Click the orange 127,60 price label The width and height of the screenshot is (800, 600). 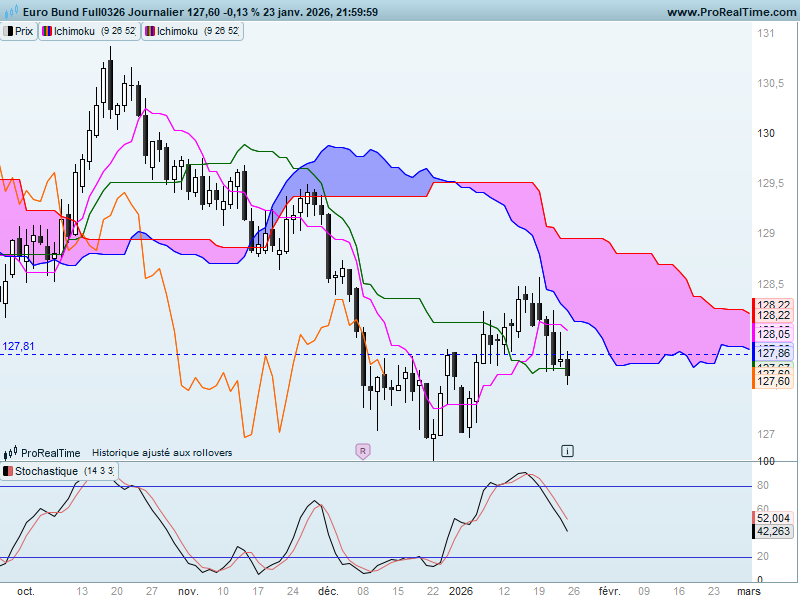[x=773, y=382]
